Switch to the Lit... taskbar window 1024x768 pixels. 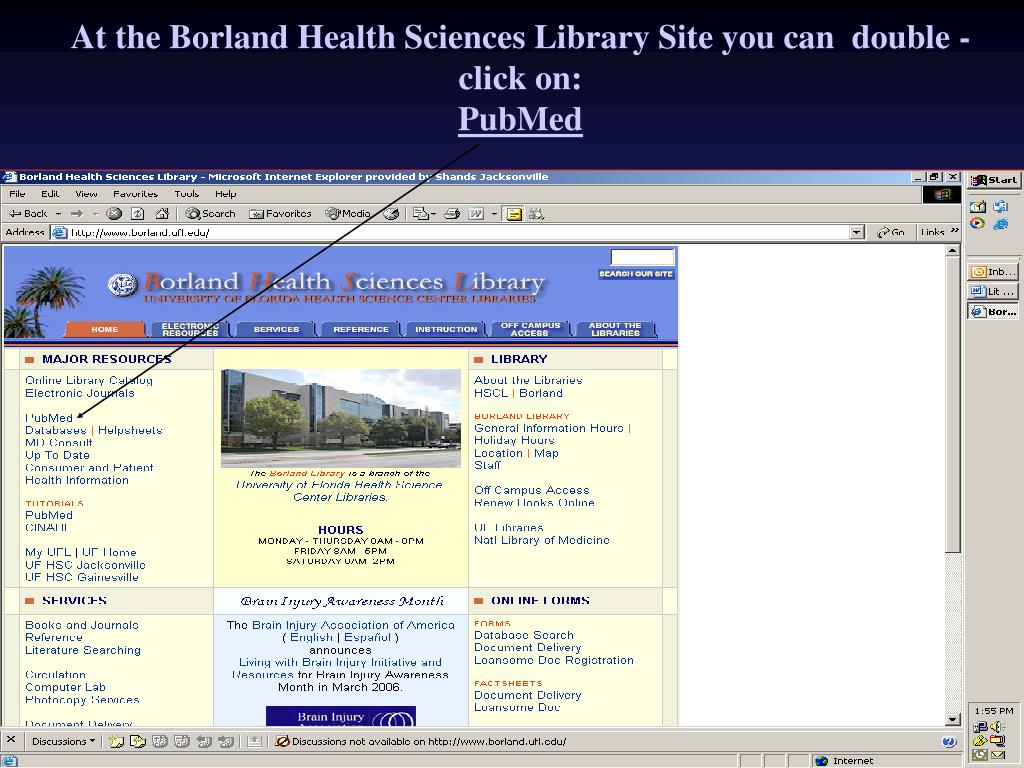coord(993,291)
